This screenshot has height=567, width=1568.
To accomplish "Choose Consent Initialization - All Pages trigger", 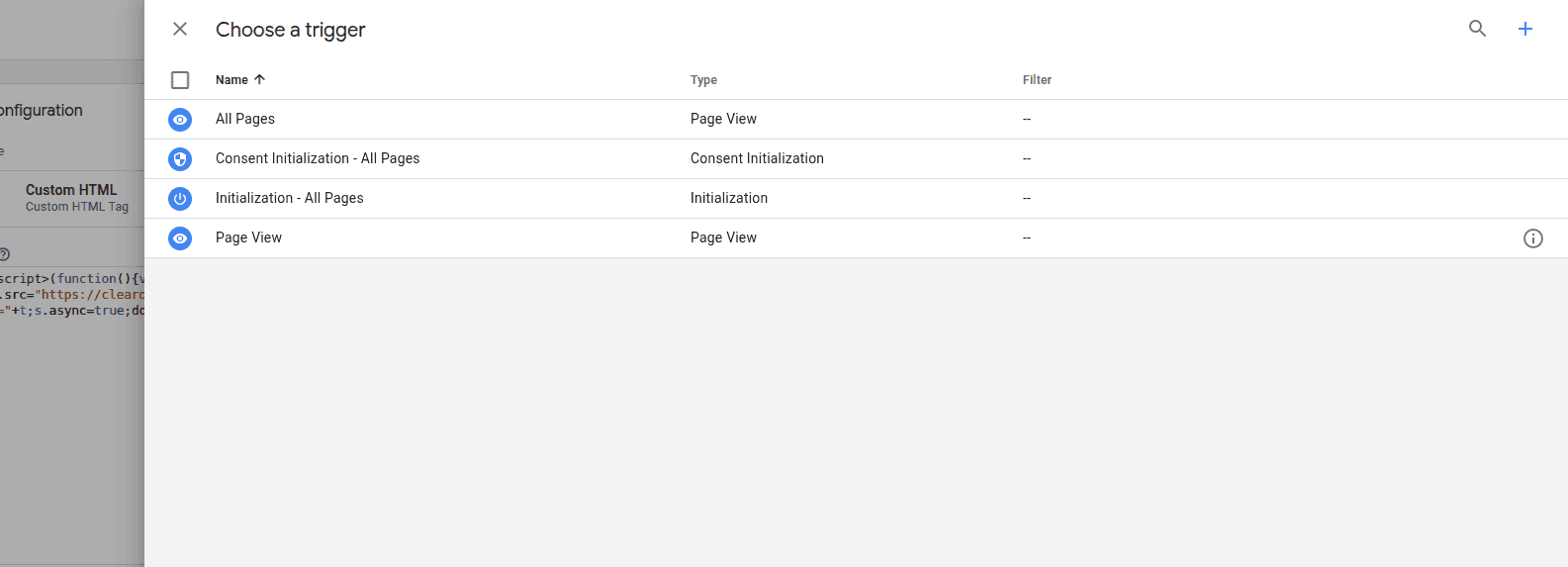I will 318,158.
